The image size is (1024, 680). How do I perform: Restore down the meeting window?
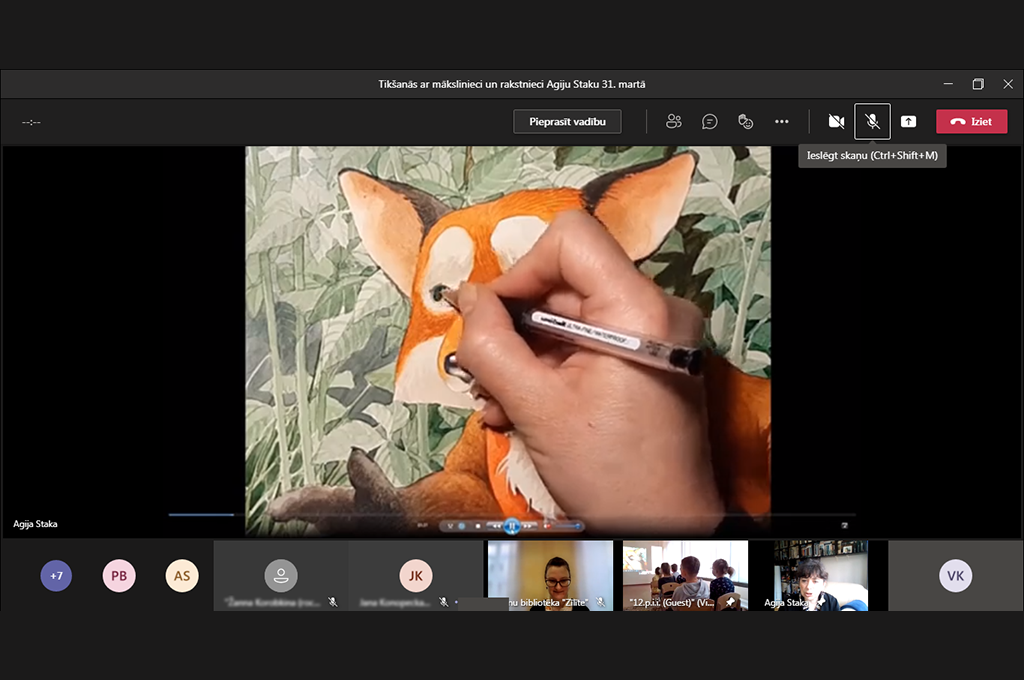[978, 84]
